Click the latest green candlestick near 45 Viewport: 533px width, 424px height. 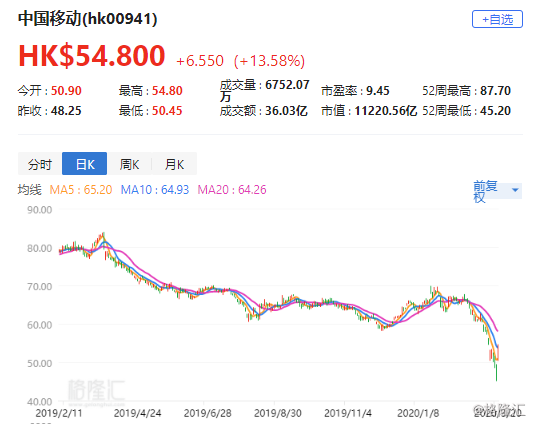pos(497,372)
